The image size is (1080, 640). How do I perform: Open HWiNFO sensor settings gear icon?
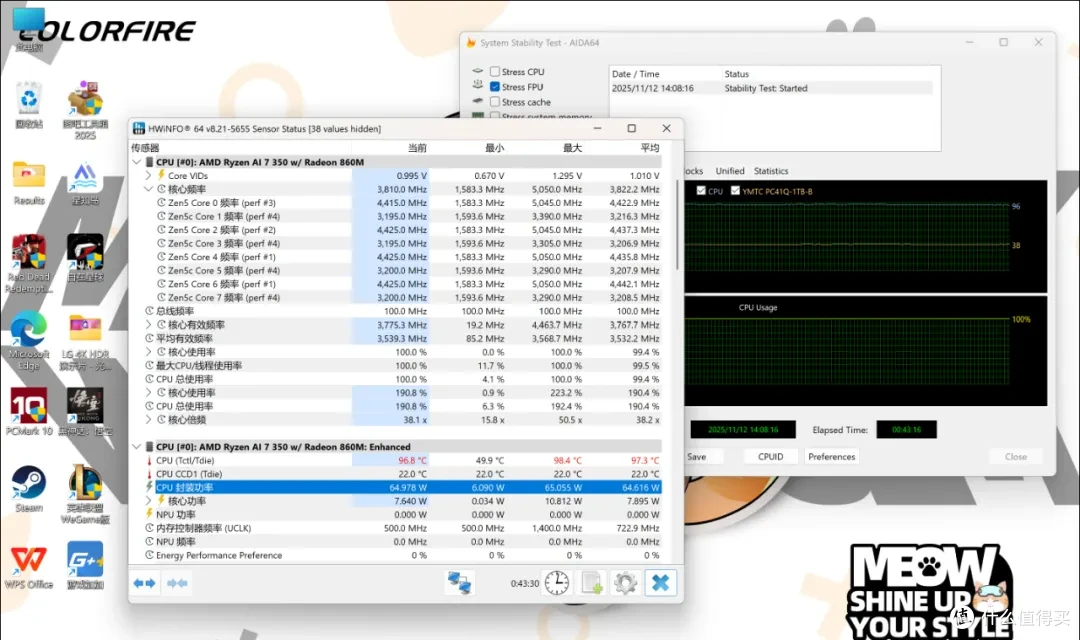(625, 583)
